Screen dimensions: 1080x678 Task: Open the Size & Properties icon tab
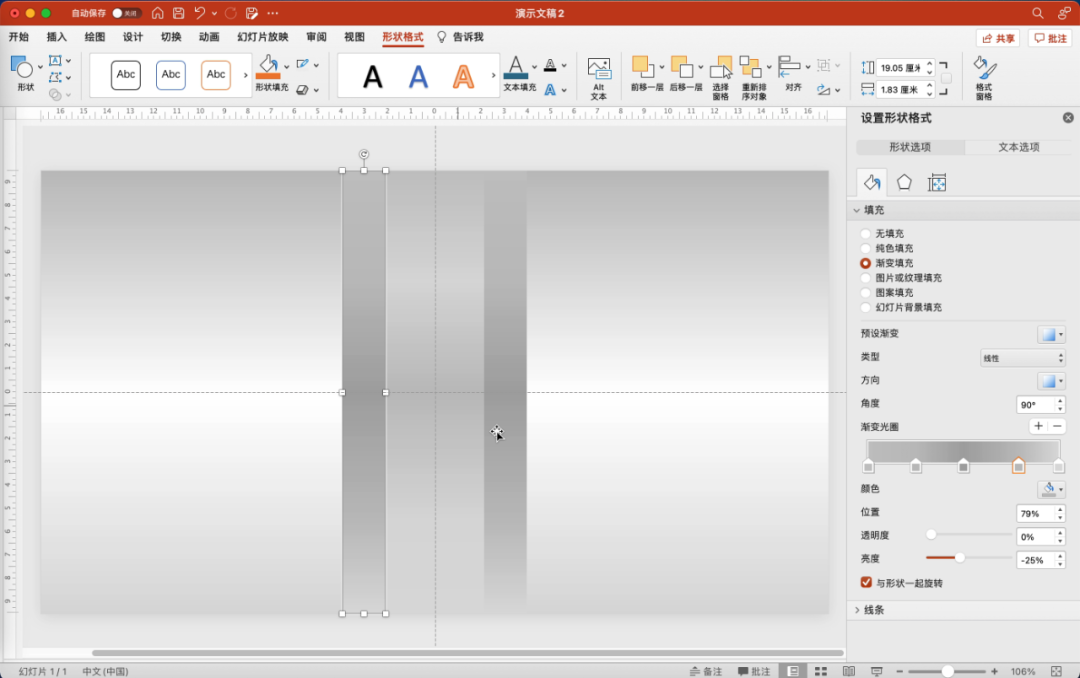(937, 182)
